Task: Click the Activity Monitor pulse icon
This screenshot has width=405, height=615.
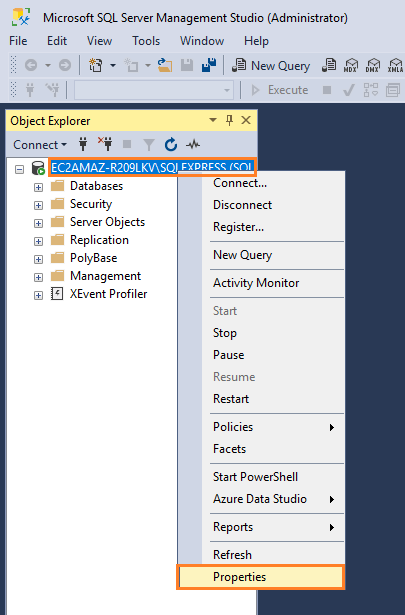Action: (x=193, y=144)
